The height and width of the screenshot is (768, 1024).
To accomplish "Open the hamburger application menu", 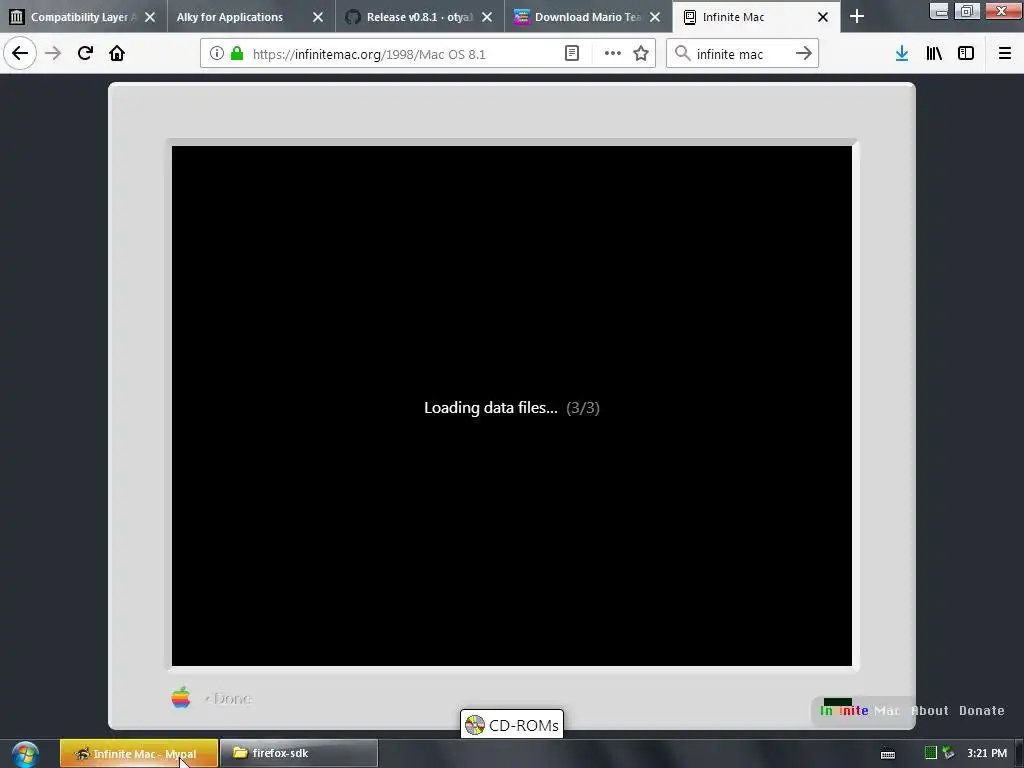I will click(x=1005, y=54).
